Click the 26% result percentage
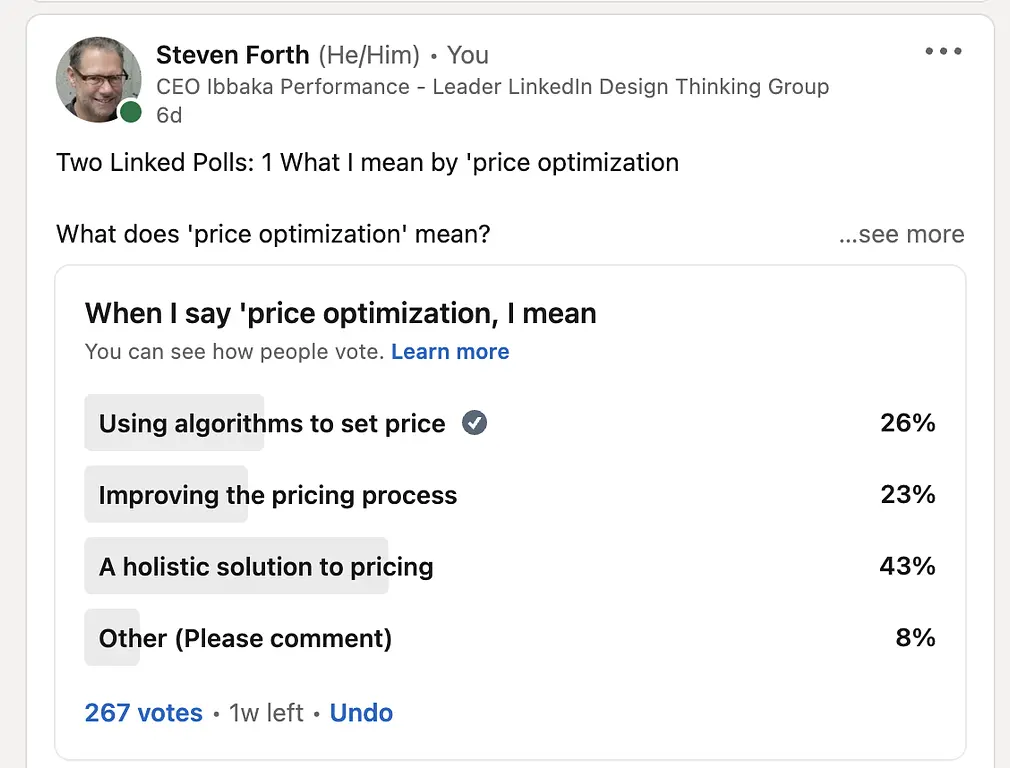This screenshot has width=1010, height=768. pyautogui.click(x=908, y=423)
